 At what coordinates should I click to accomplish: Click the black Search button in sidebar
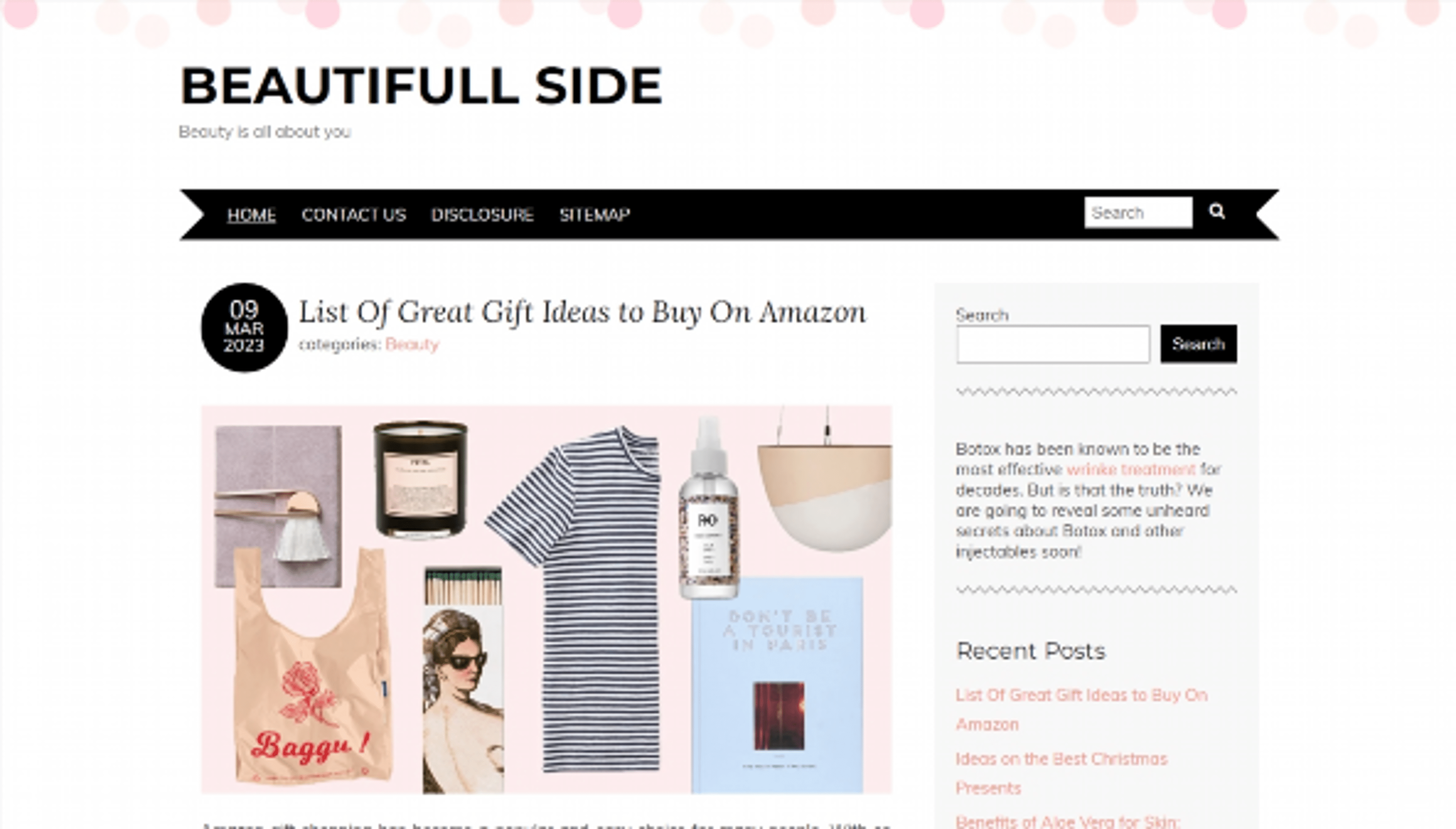(x=1198, y=344)
